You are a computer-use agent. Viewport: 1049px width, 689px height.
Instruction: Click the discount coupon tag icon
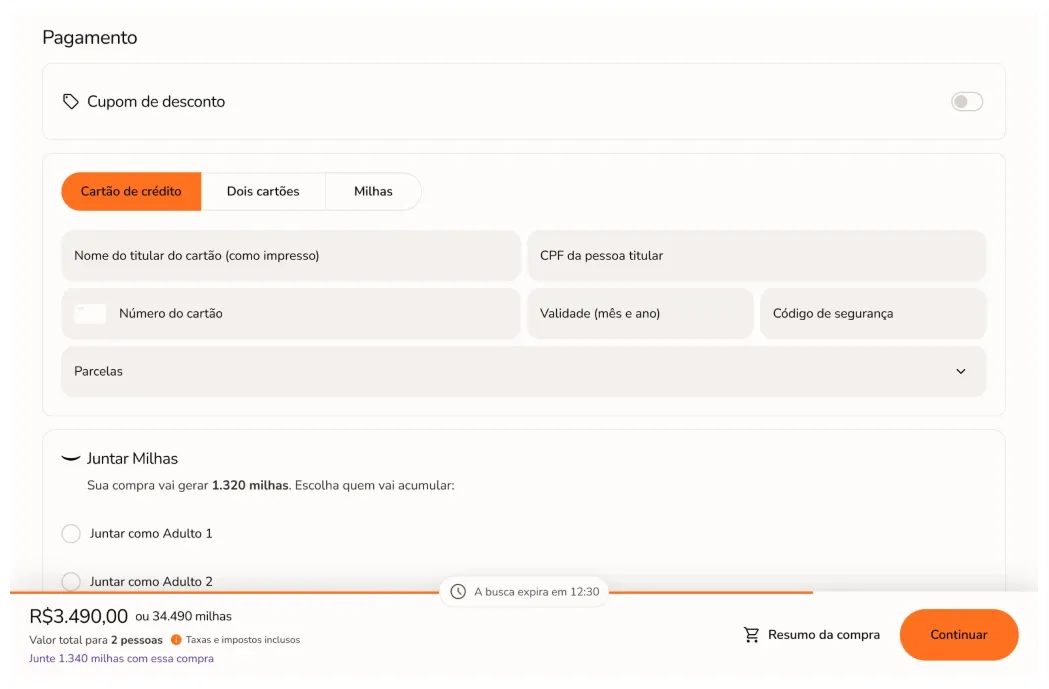[x=70, y=102]
